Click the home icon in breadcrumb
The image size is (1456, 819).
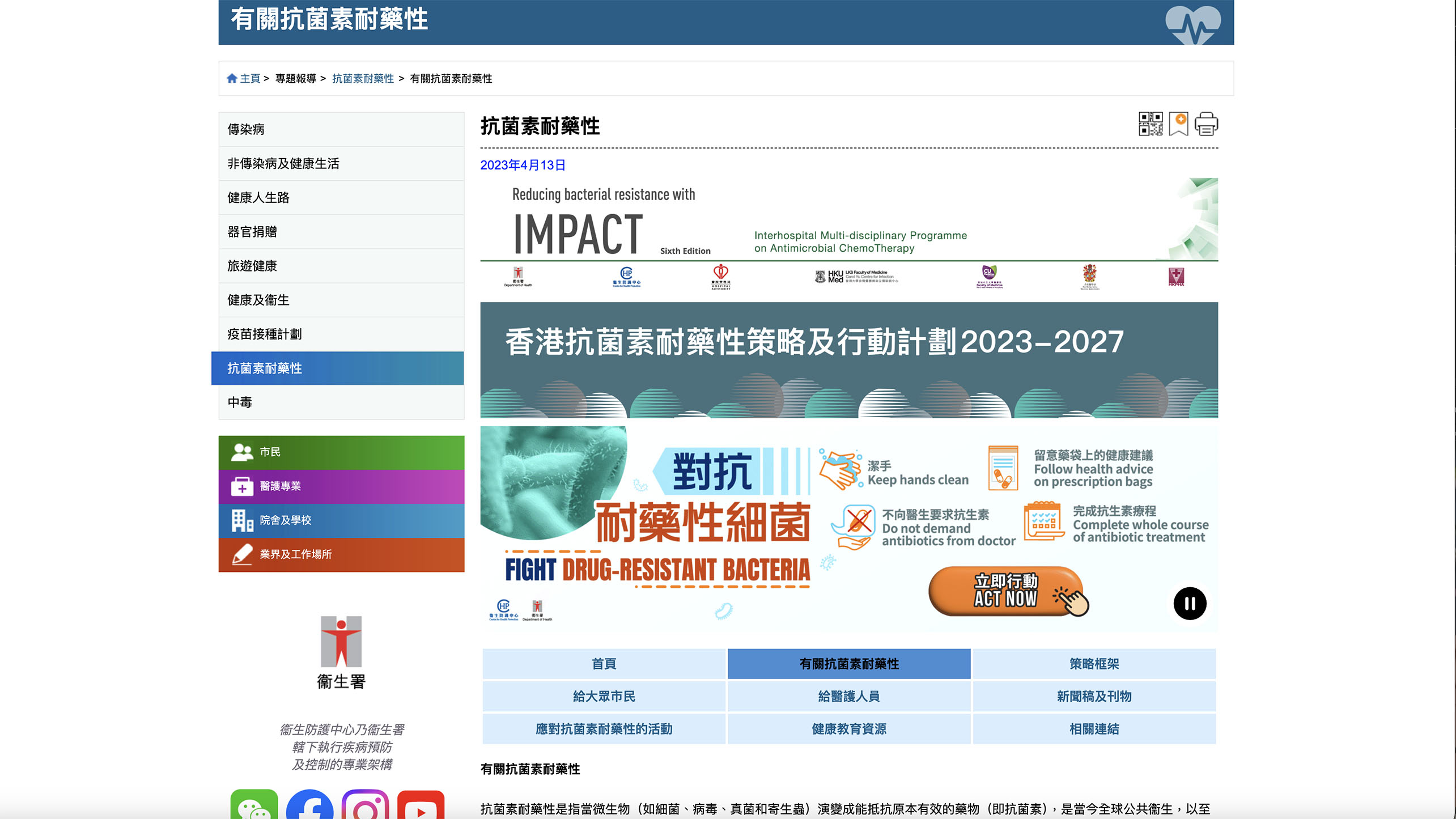pos(232,79)
